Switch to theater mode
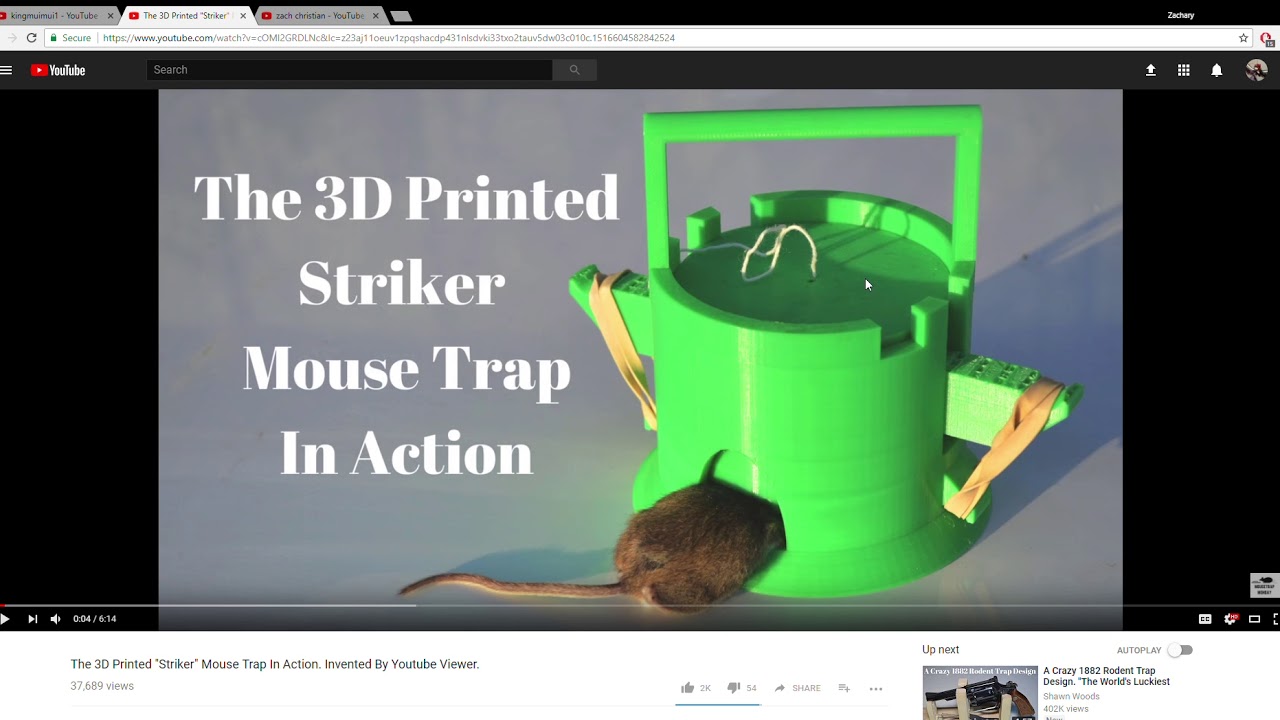The image size is (1280, 720). 1254,619
